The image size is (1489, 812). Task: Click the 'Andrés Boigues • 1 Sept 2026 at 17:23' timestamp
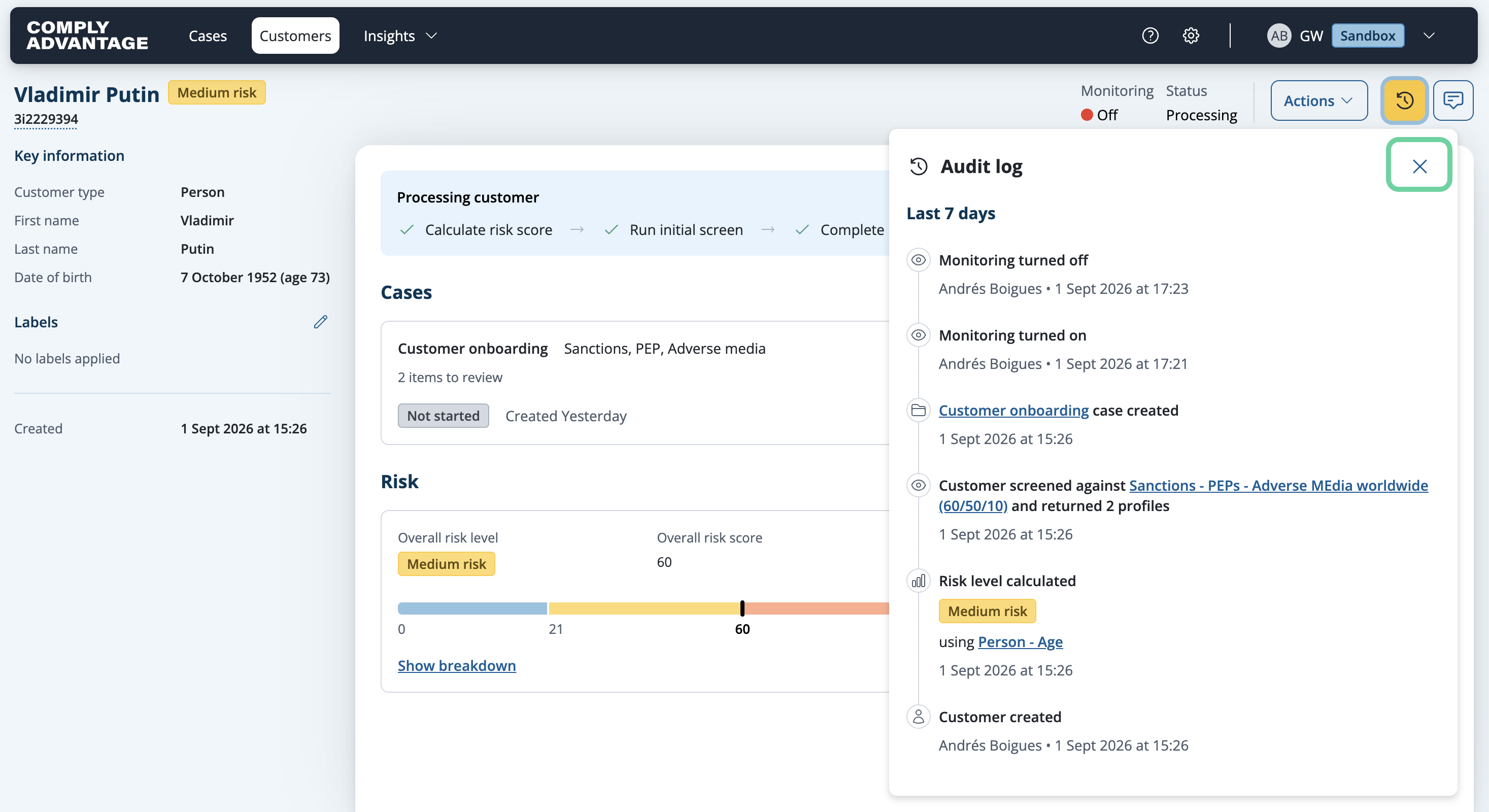(1063, 288)
